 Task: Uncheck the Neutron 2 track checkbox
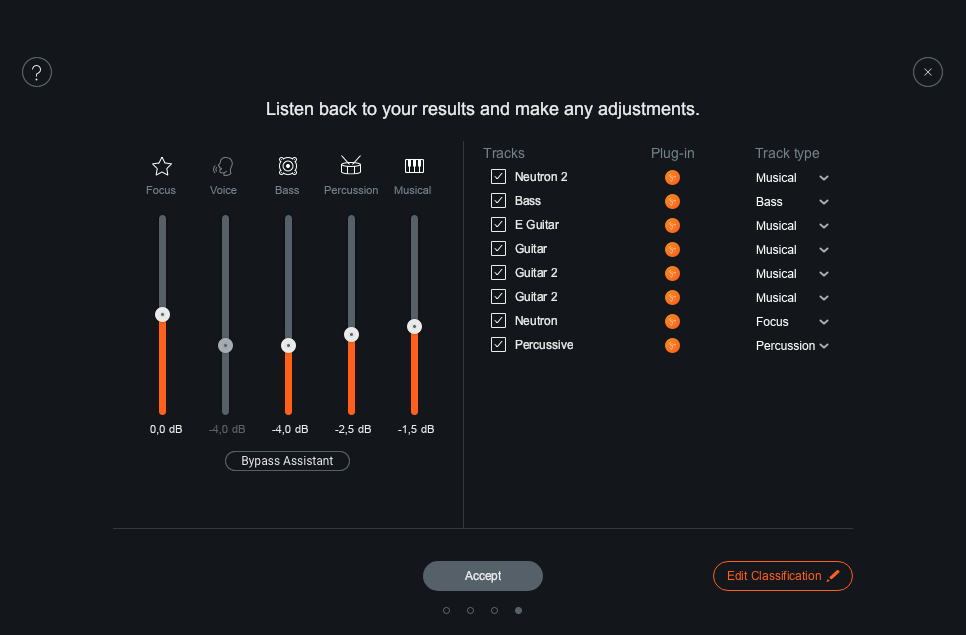point(499,177)
